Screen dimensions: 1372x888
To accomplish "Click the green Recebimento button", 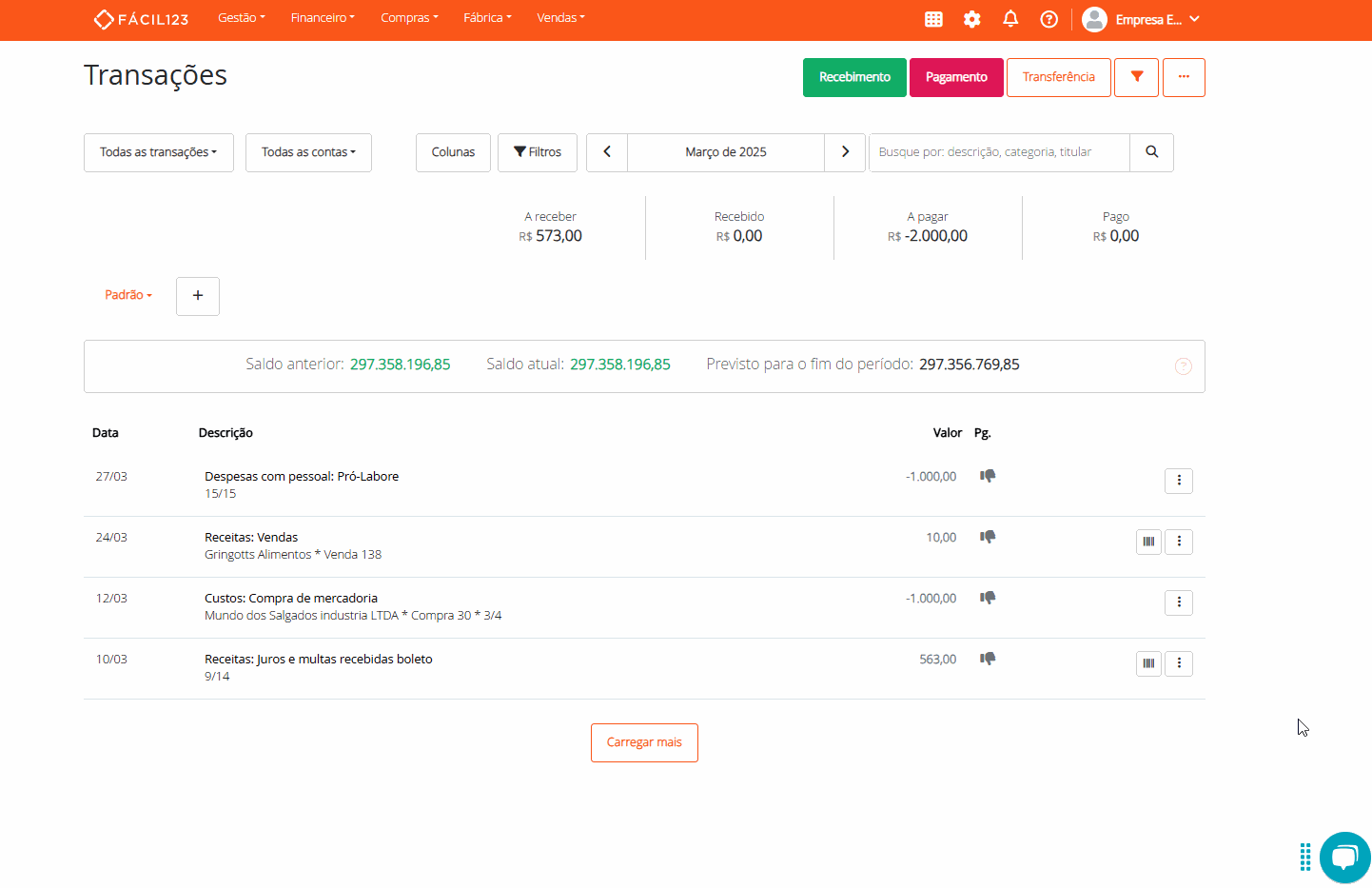I will (x=854, y=77).
